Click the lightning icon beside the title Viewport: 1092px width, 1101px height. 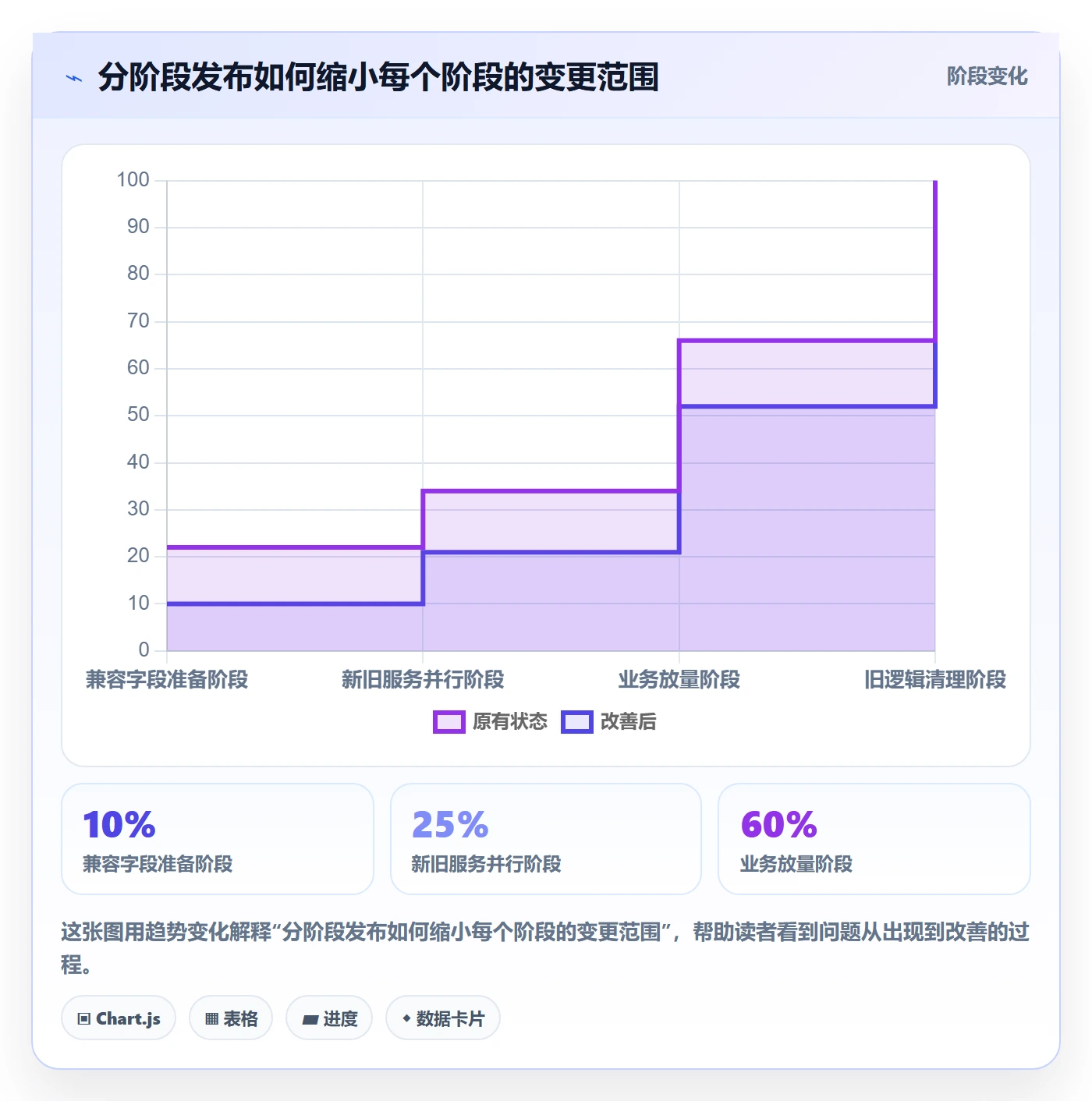pyautogui.click(x=74, y=78)
